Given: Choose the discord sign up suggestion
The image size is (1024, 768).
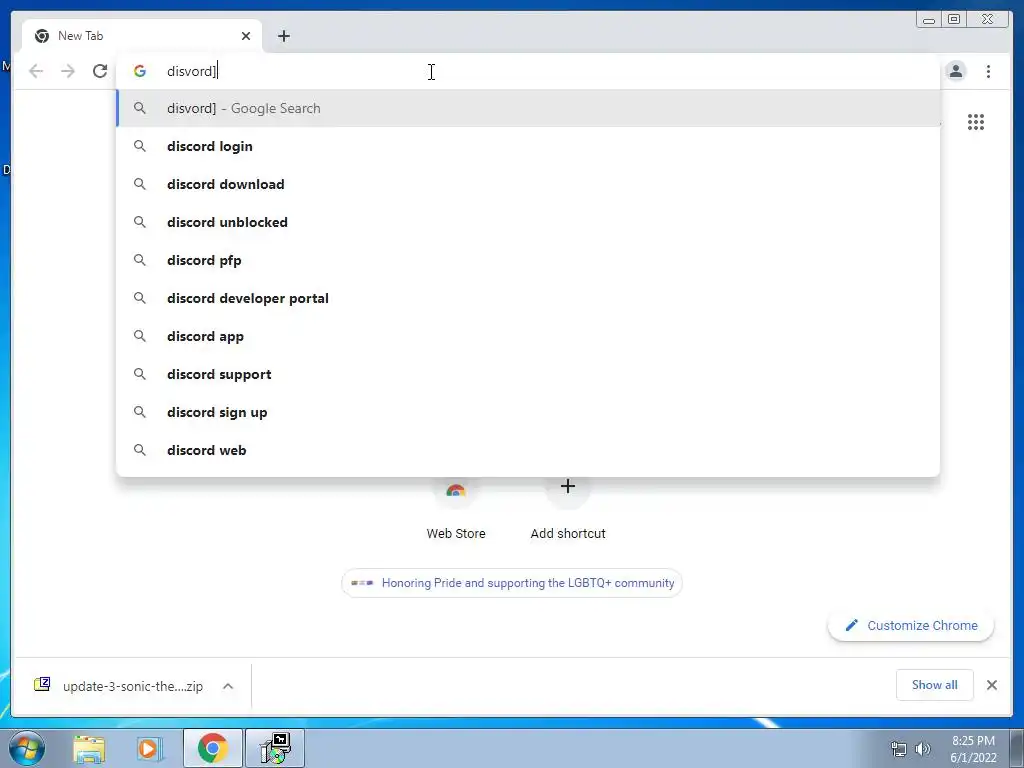Looking at the screenshot, I should [x=528, y=412].
